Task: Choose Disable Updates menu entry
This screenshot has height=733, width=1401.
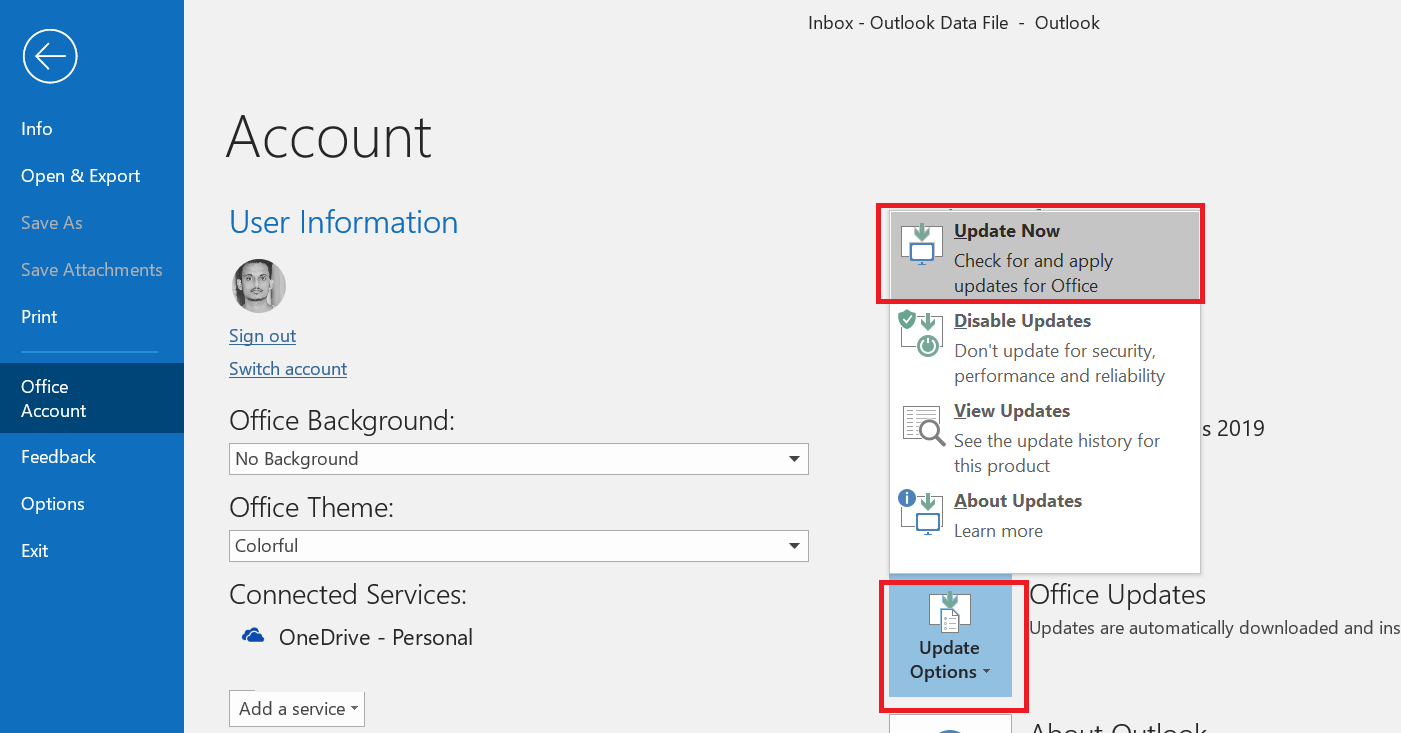Action: [x=1045, y=347]
